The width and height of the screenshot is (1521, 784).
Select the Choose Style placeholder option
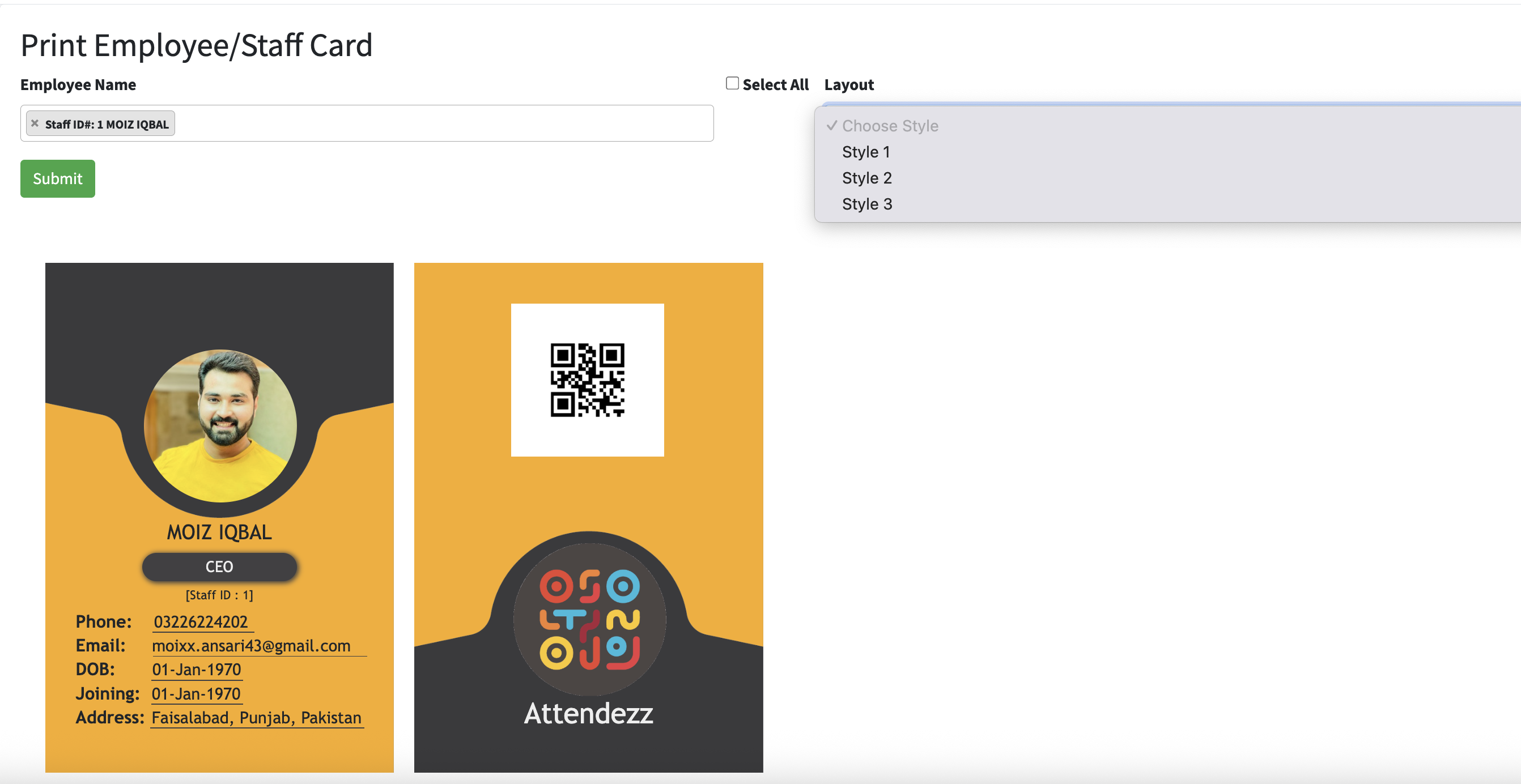click(x=889, y=126)
